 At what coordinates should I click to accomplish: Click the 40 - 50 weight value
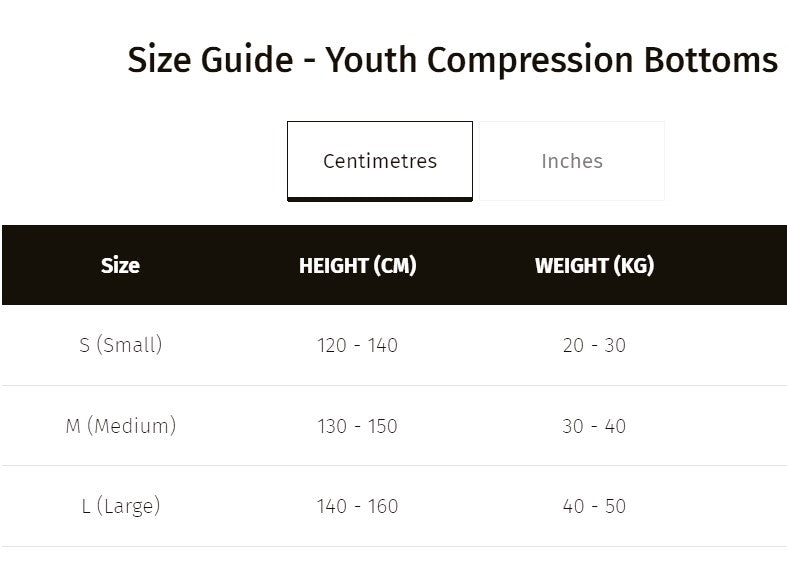pos(594,506)
